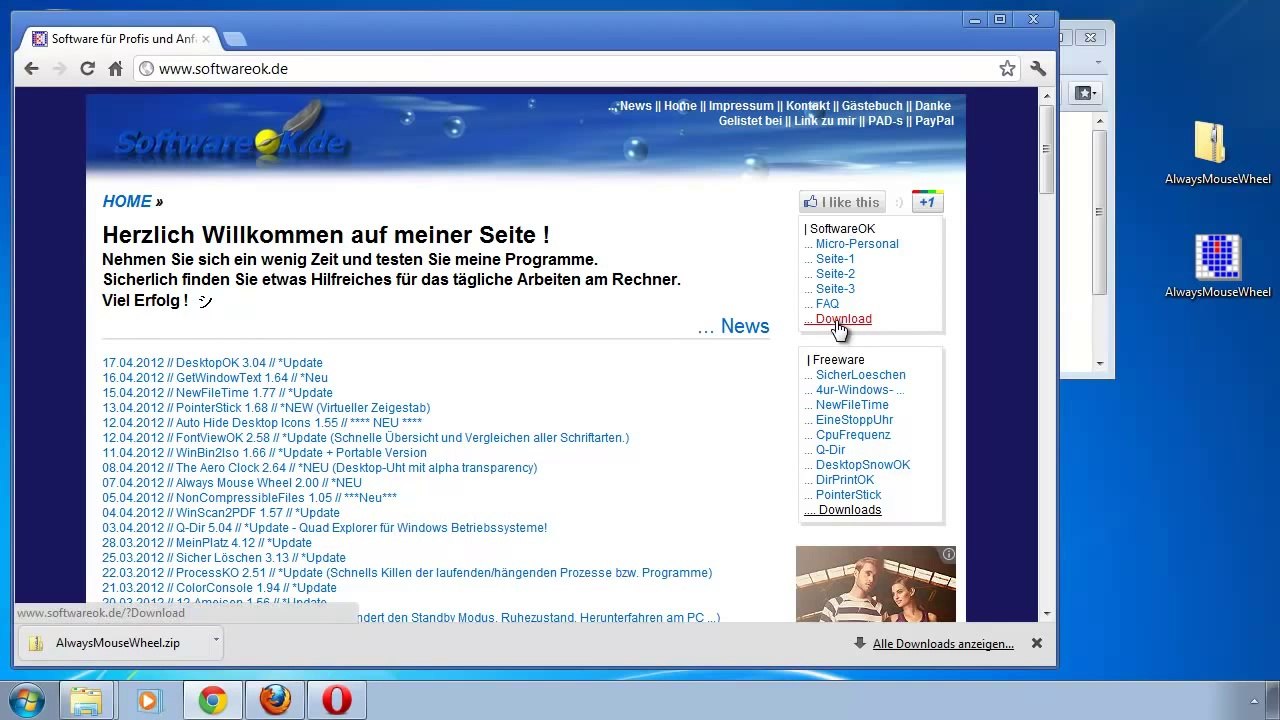Open Seite-2 in the sidebar
This screenshot has width=1280, height=720.
[835, 274]
